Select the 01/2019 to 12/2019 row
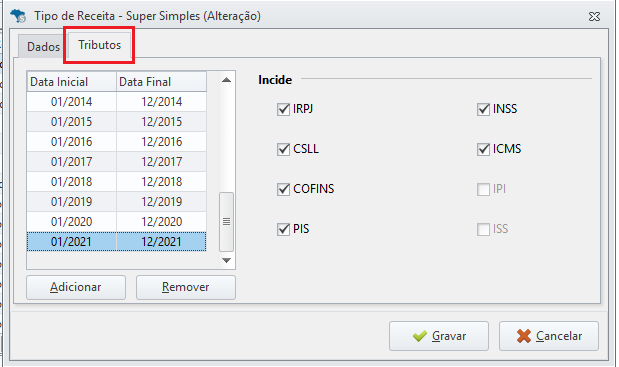The width and height of the screenshot is (619, 367). tap(116, 202)
